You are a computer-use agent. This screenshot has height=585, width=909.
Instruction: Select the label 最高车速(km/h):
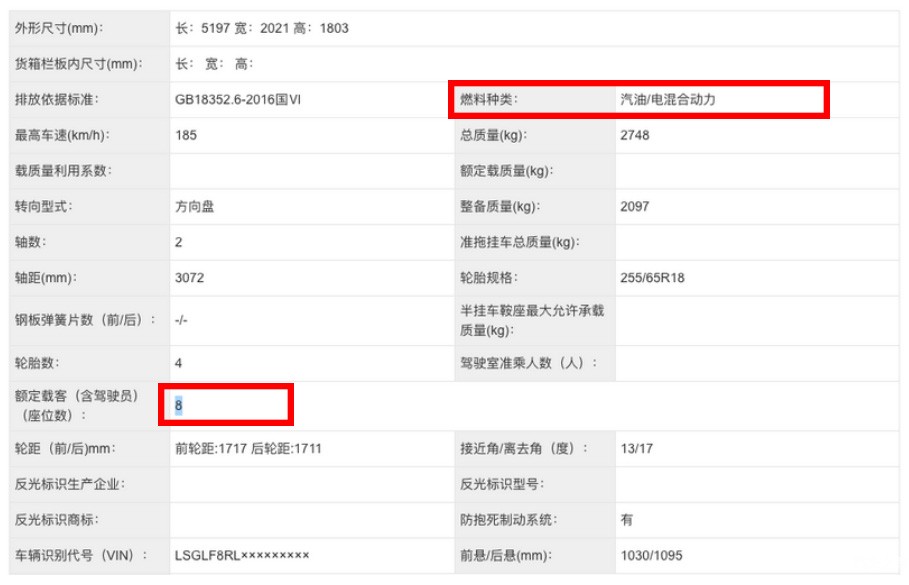(x=63, y=136)
